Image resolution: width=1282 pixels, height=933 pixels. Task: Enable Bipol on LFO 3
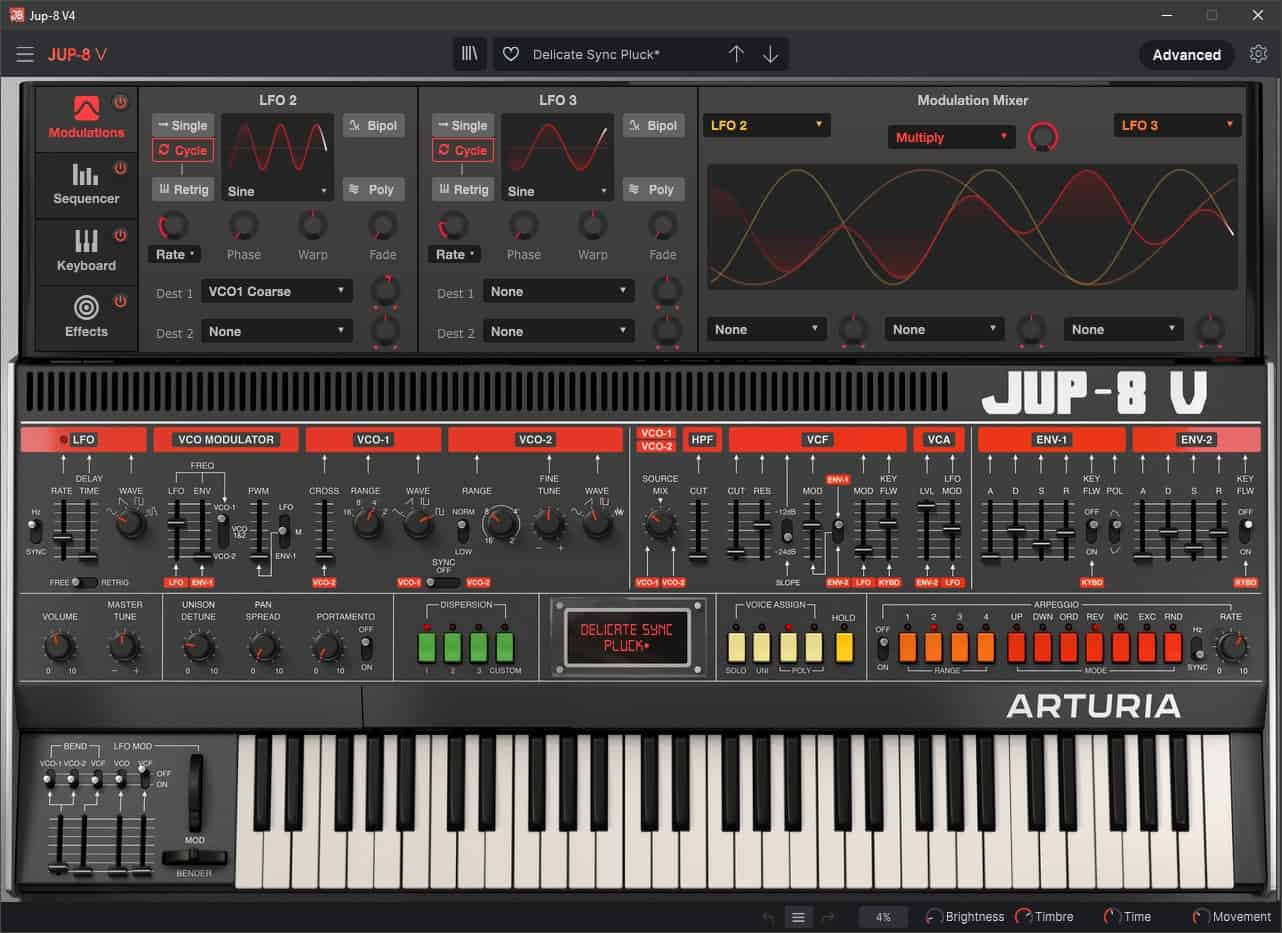(653, 125)
